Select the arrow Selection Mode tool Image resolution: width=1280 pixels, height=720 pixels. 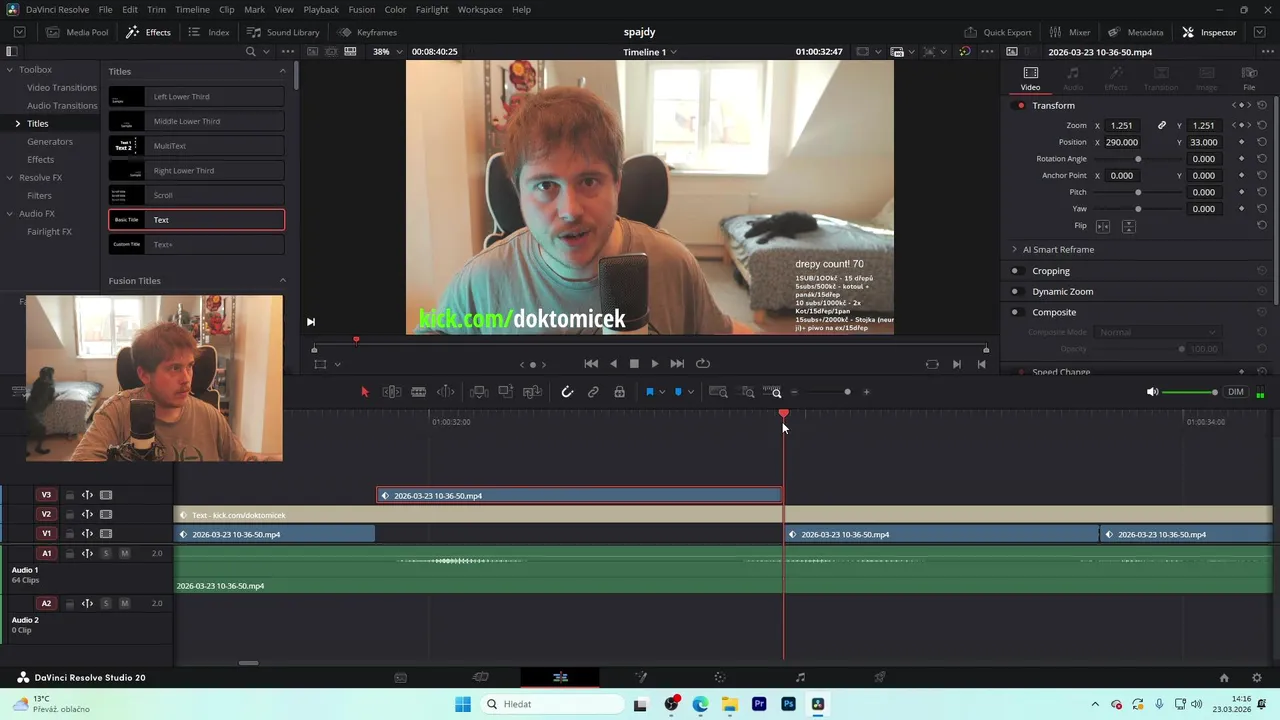pos(365,392)
